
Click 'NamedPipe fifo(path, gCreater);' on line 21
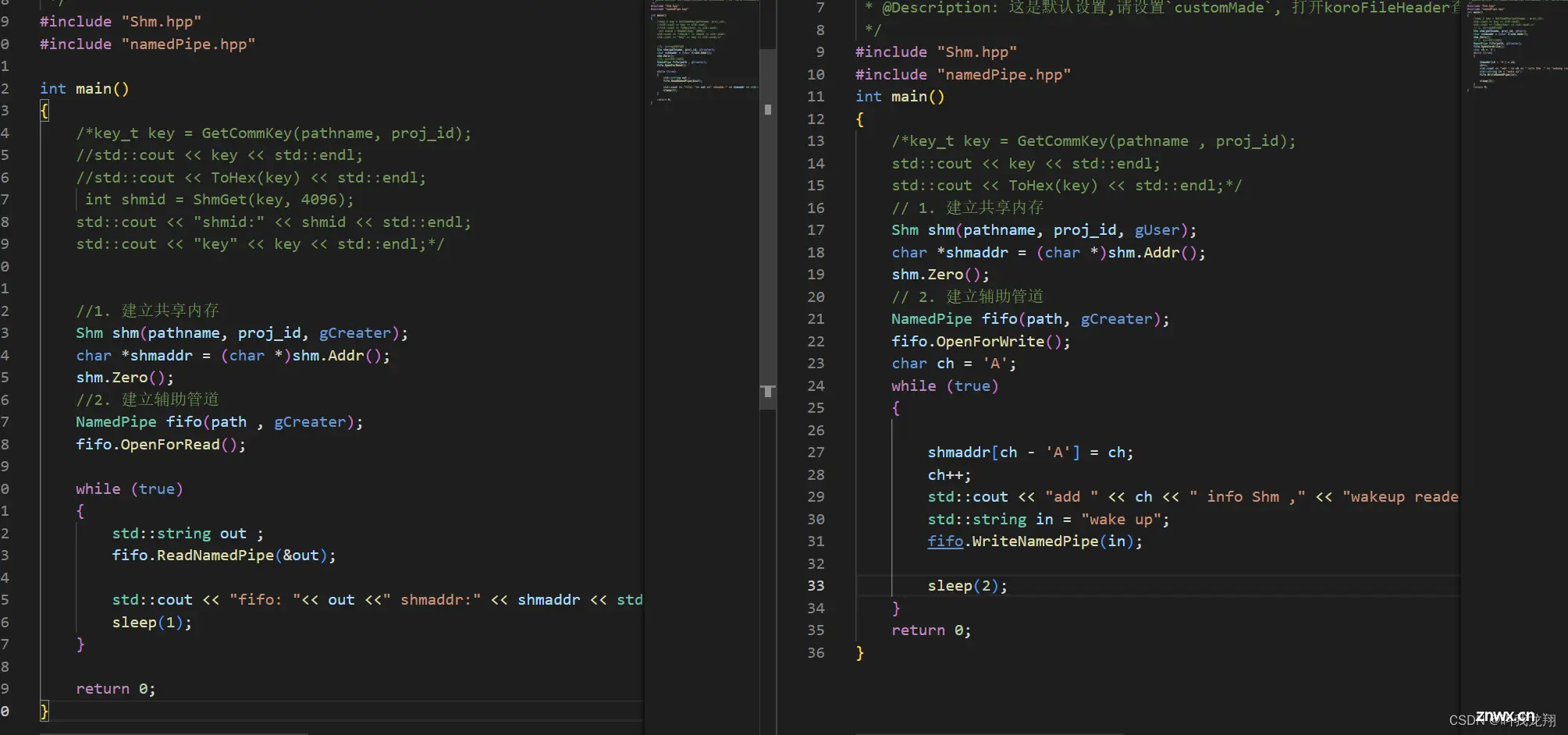coord(1030,319)
